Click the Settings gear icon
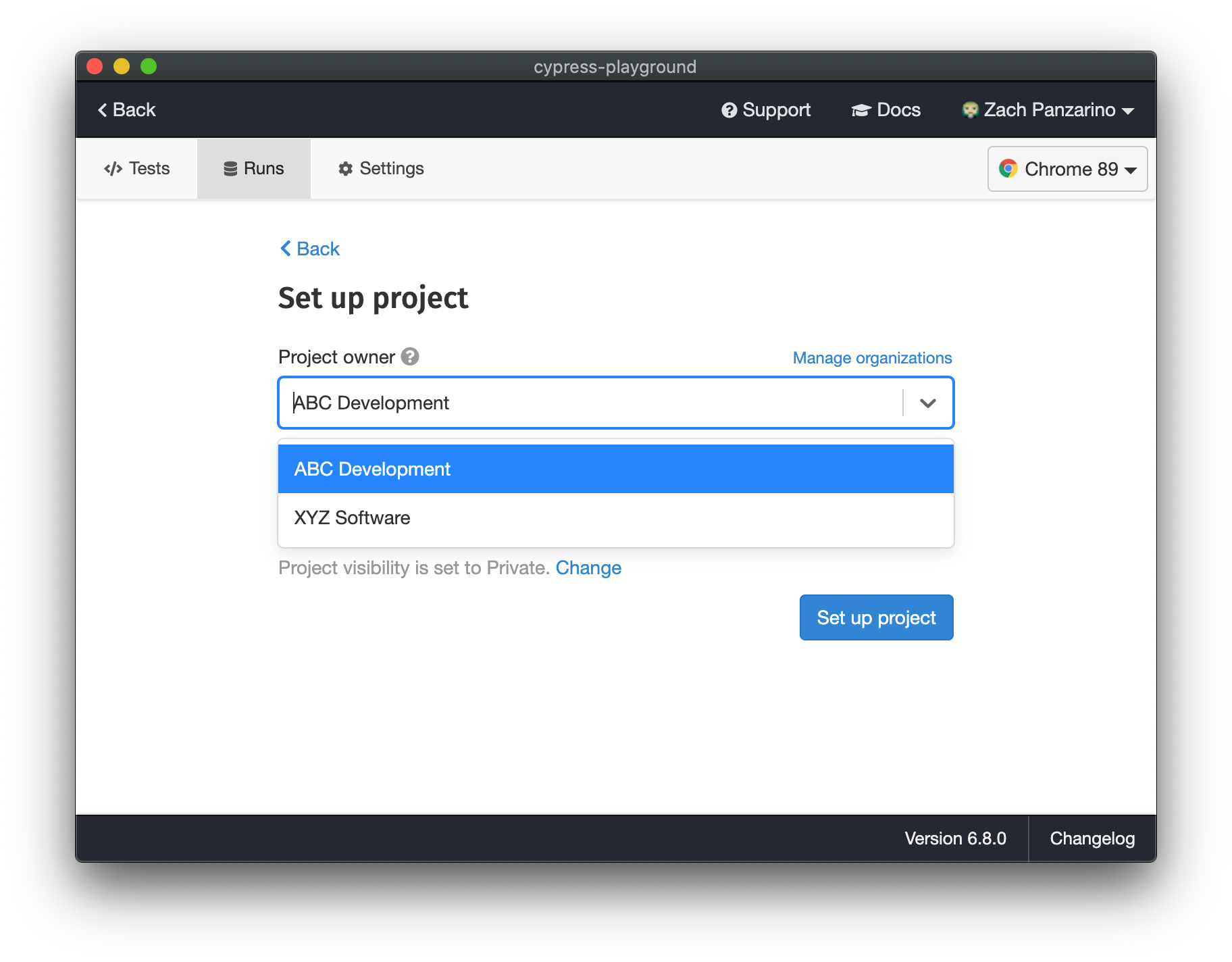This screenshot has width=1232, height=962. [346, 169]
